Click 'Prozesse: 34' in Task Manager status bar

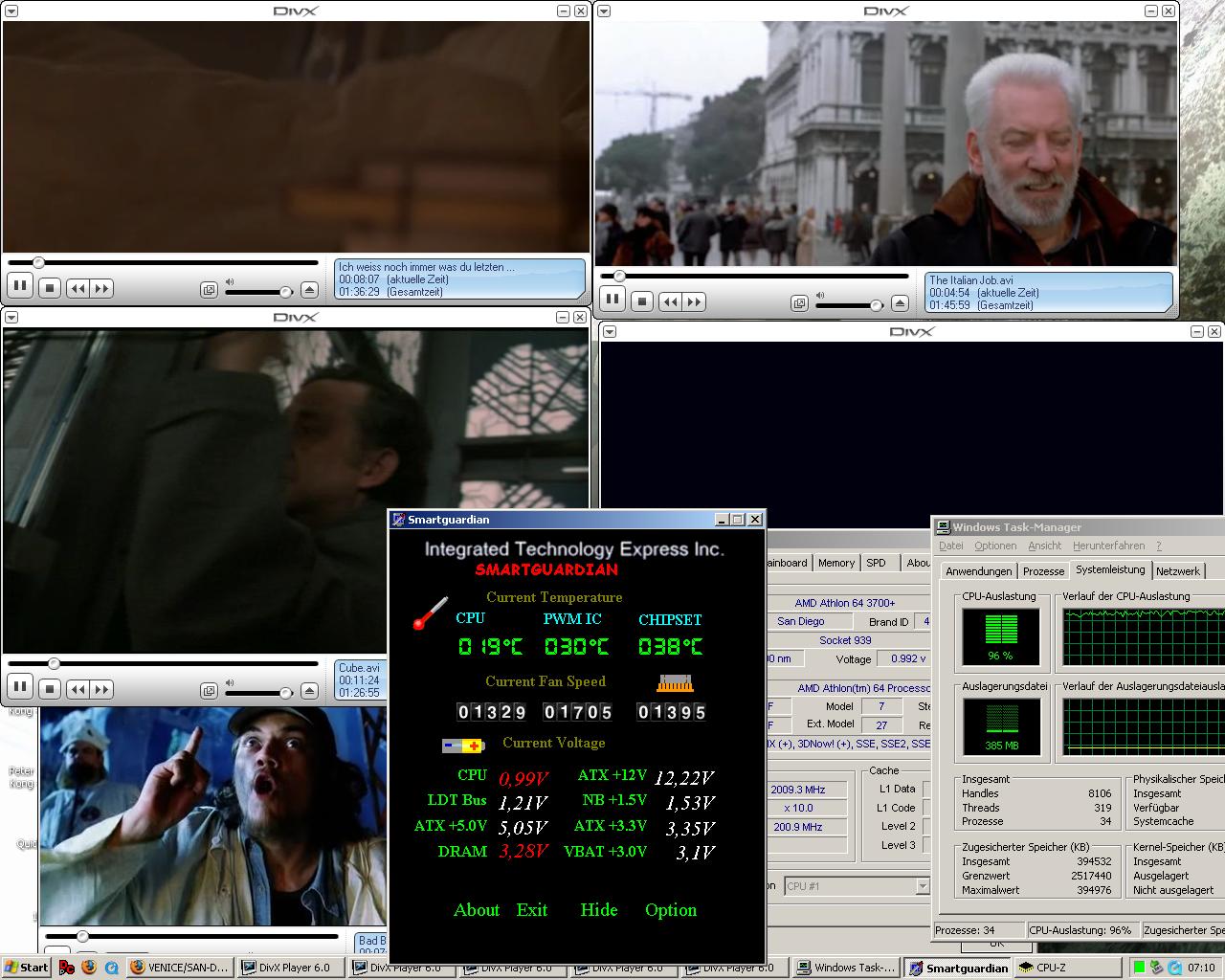965,930
